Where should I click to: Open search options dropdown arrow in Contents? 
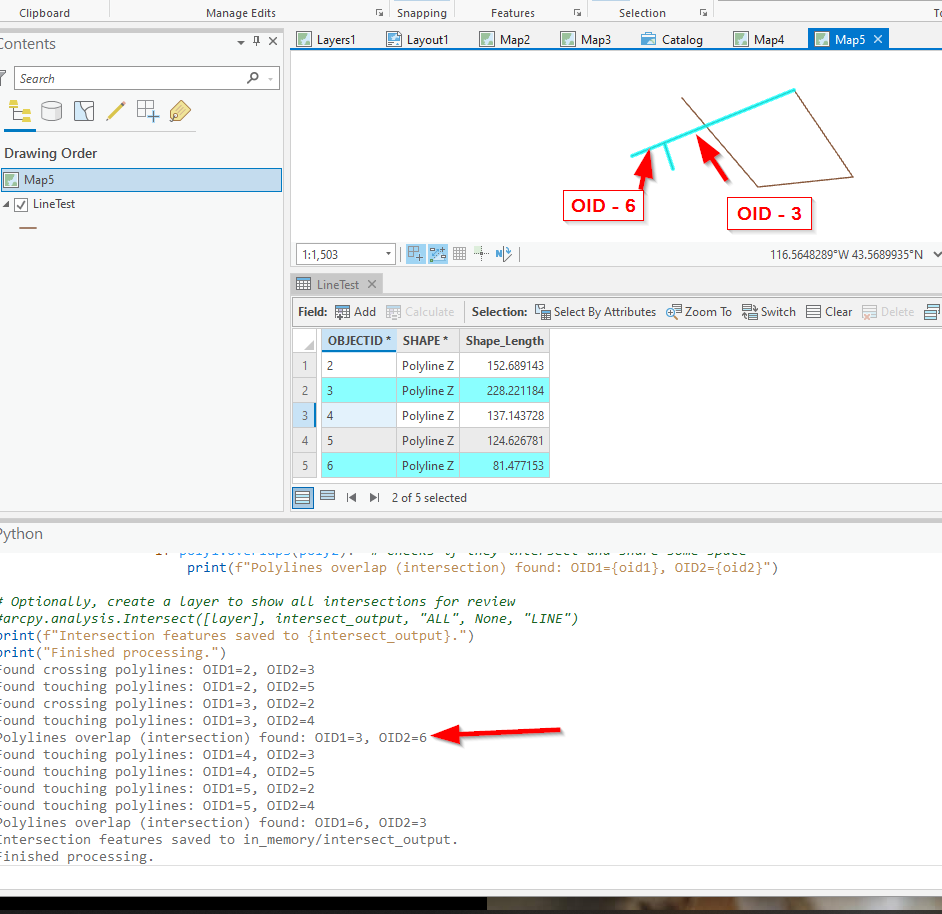point(271,79)
